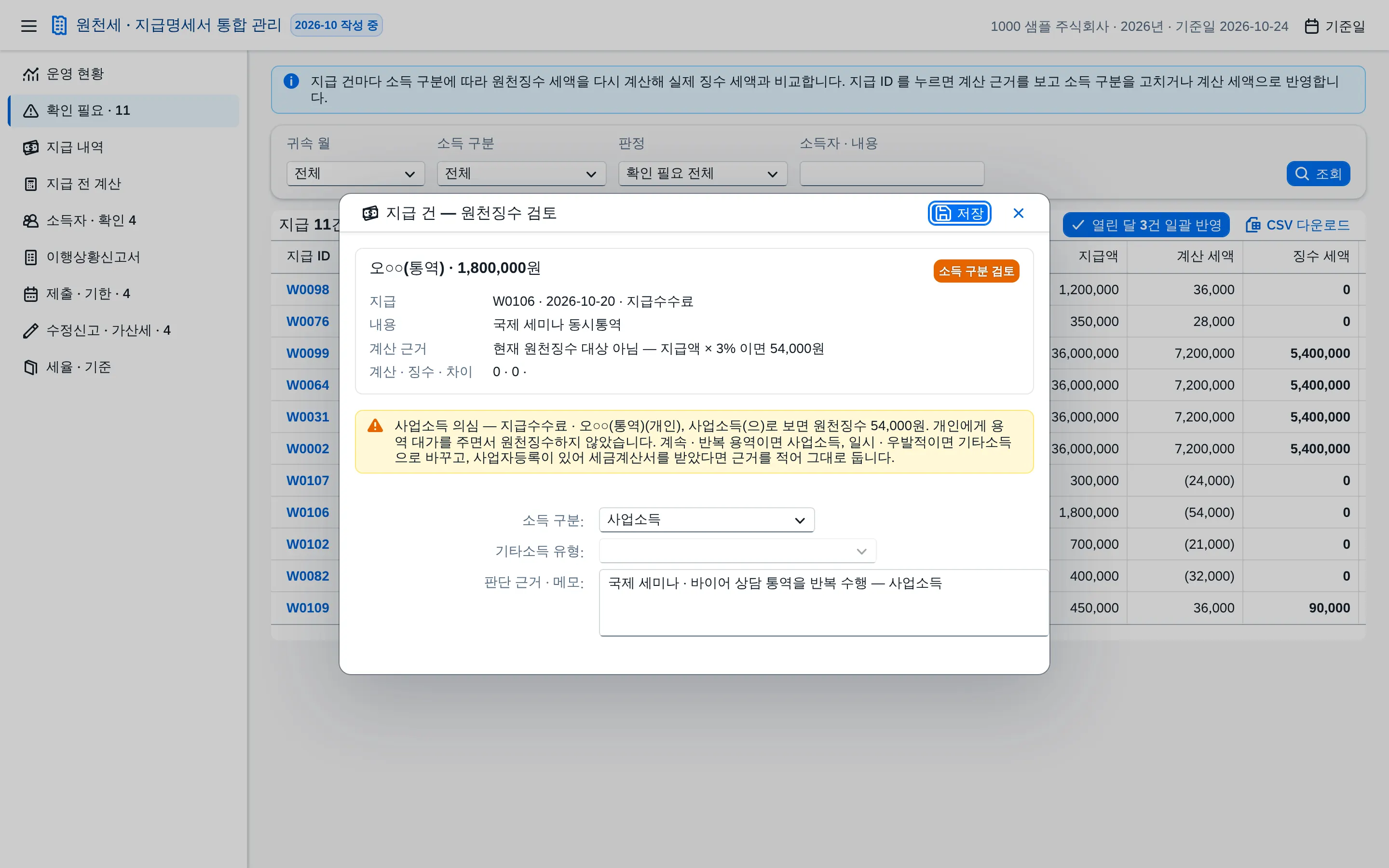The width and height of the screenshot is (1389, 868).
Task: Click the magnifier icon on 조회 button
Action: click(1302, 174)
